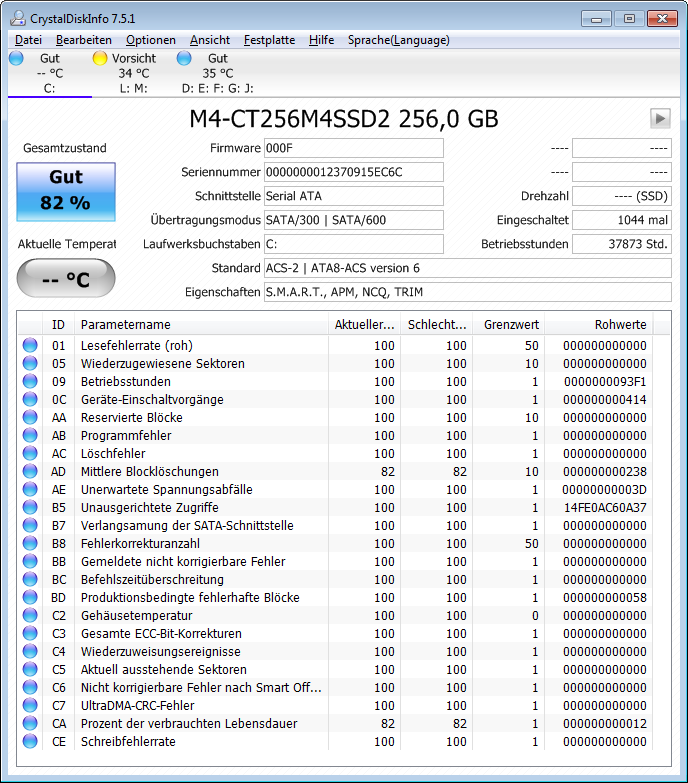This screenshot has height=783, width=688.
Task: Select the Nicht korrigierbare Fehler nach Smart Off row
Action: click(336, 687)
